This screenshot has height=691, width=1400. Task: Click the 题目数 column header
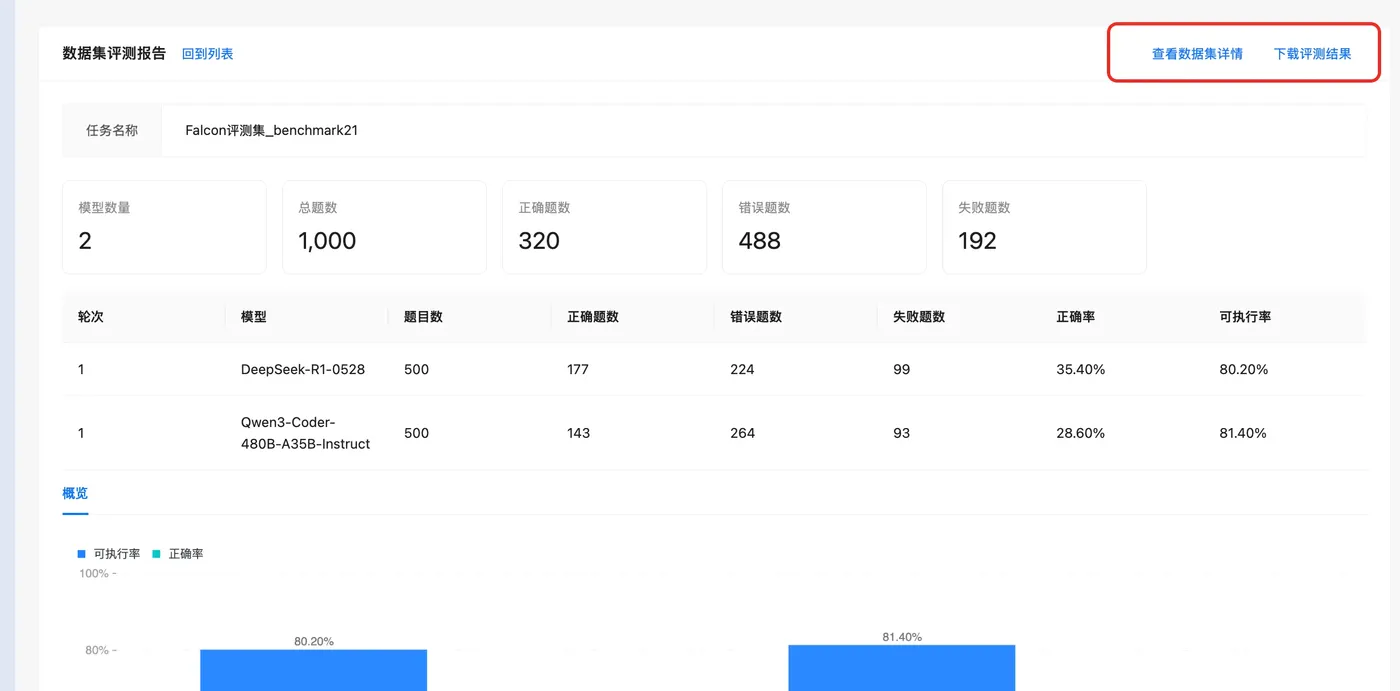423,316
